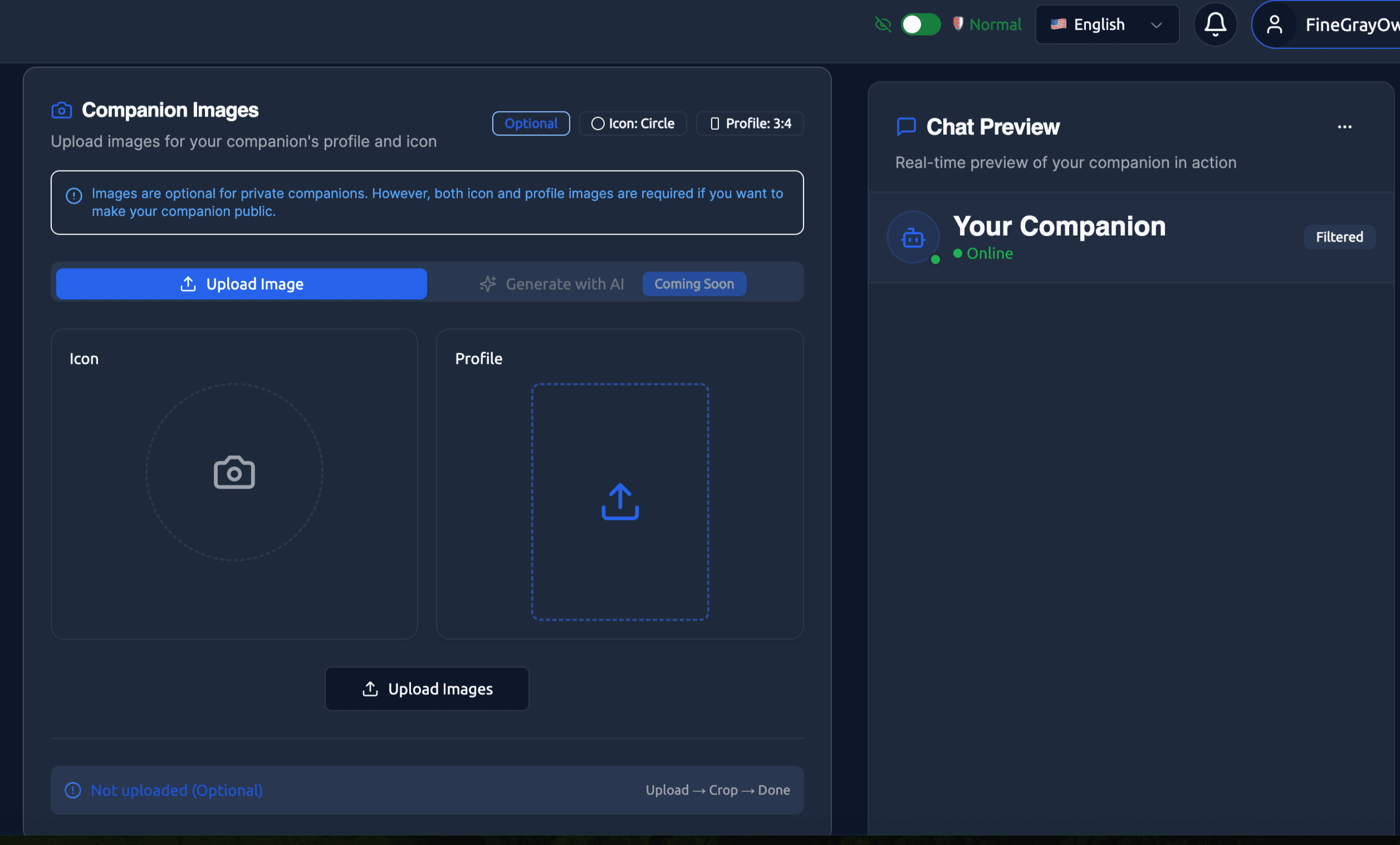Click the info icon in the images notice
Image resolution: width=1400 pixels, height=845 pixels.
click(x=74, y=196)
